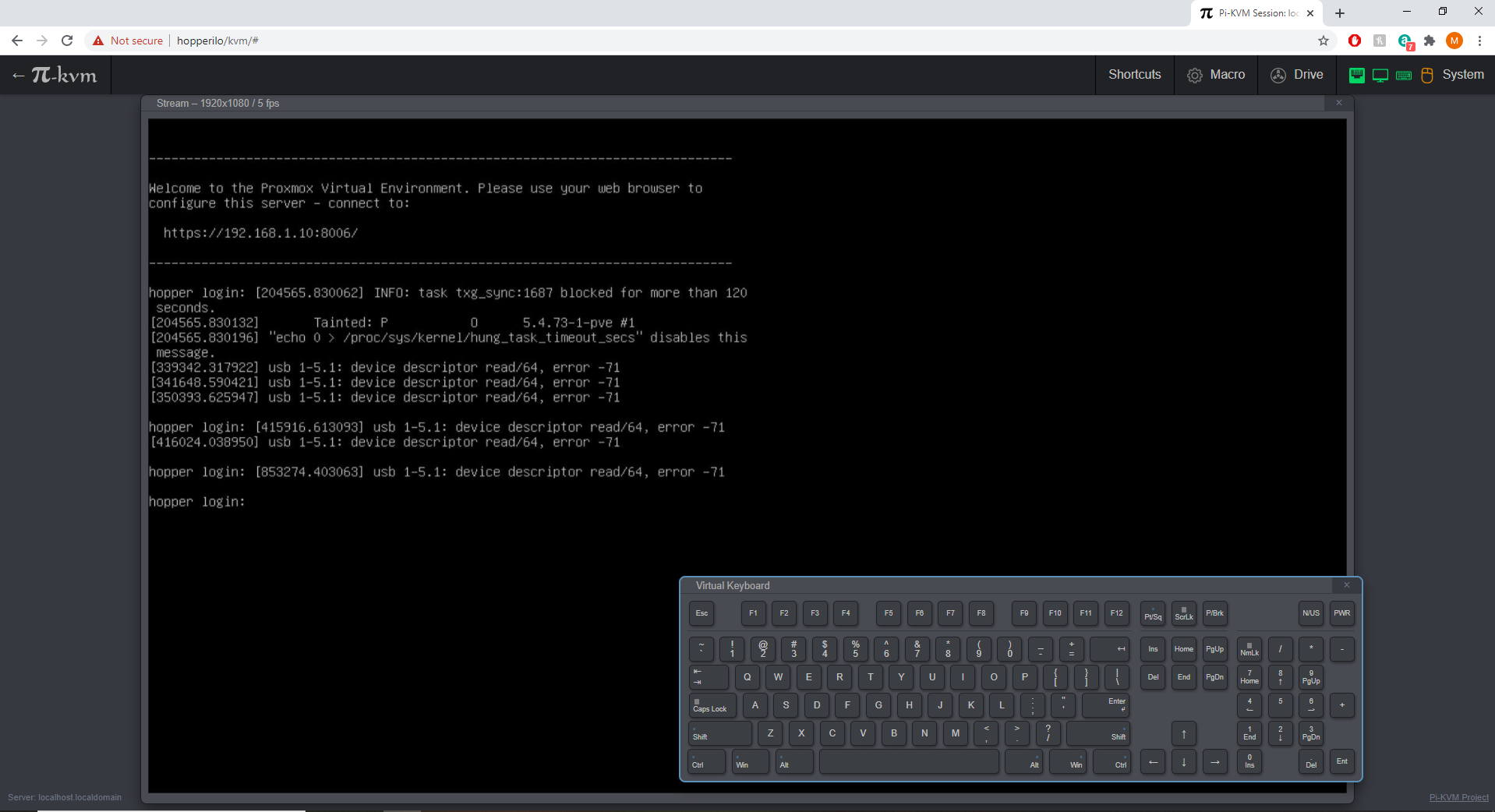Click the orange mouse status icon
The width and height of the screenshot is (1495, 812).
1426,75
